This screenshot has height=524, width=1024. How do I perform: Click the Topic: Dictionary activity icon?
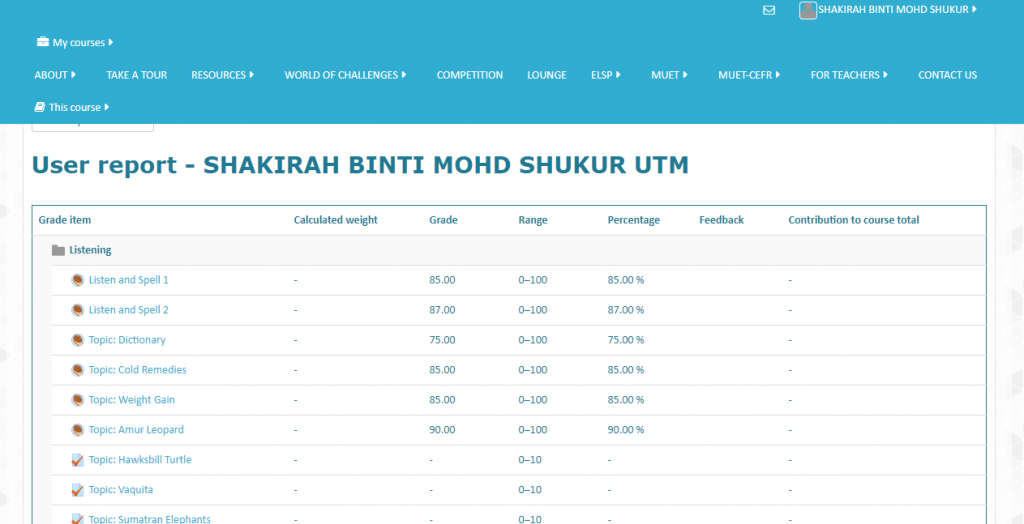78,340
